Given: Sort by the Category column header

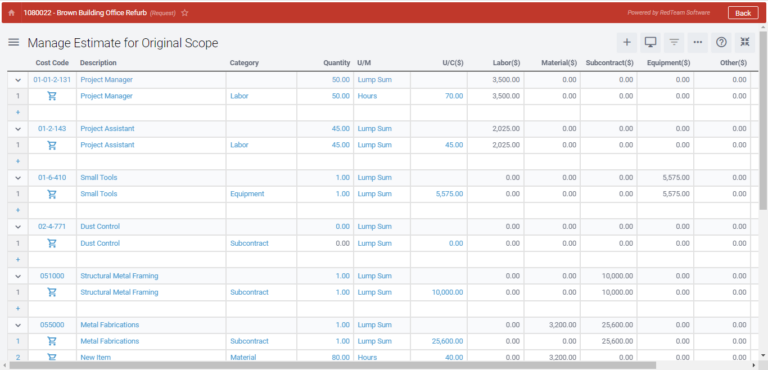Looking at the screenshot, I should (244, 63).
